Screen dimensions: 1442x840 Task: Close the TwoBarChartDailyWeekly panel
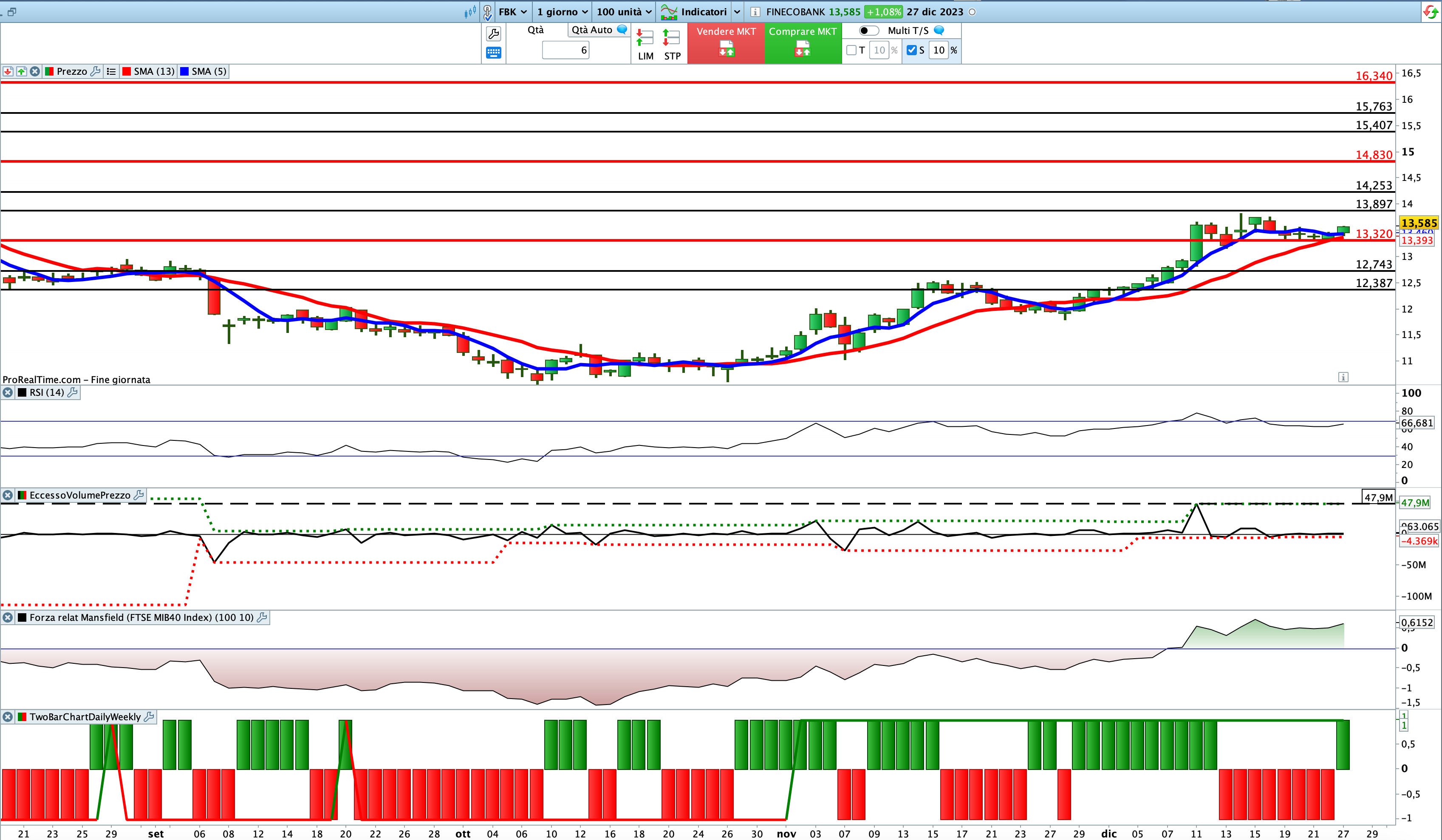click(x=8, y=717)
